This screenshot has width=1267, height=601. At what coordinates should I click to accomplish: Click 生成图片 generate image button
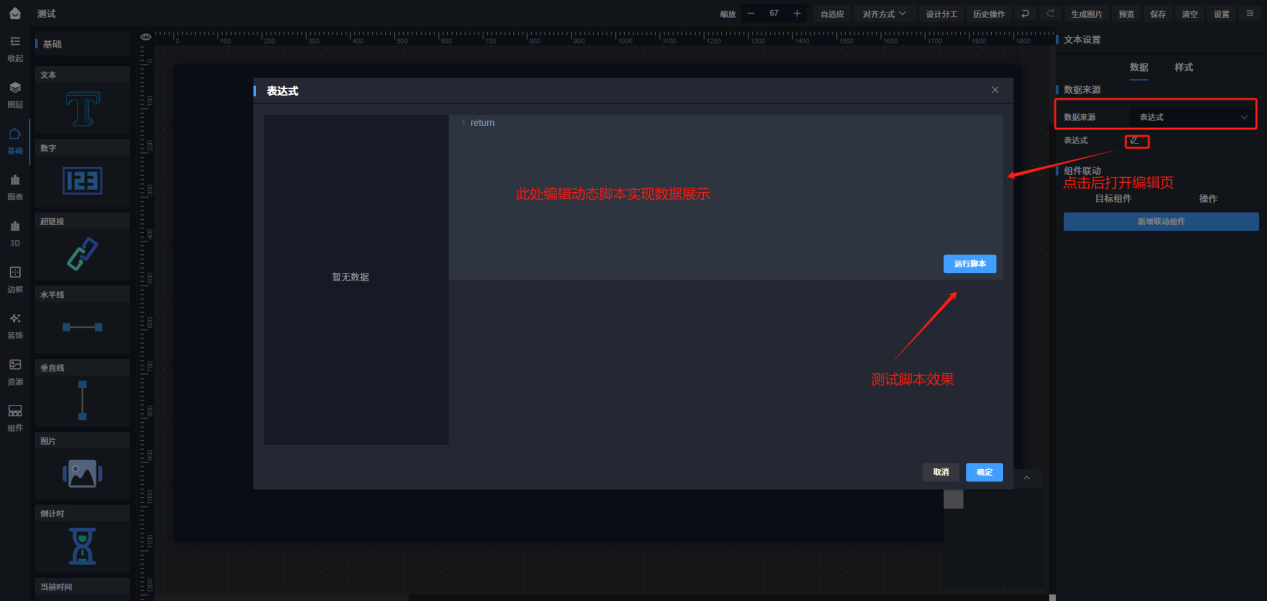click(1086, 14)
